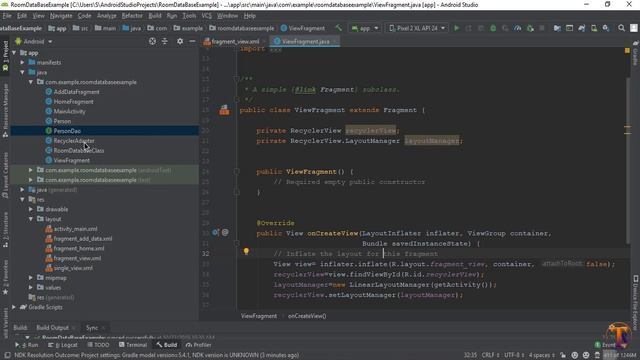Expand the manifests folder
The height and width of the screenshot is (360, 640).
[x=22, y=62]
